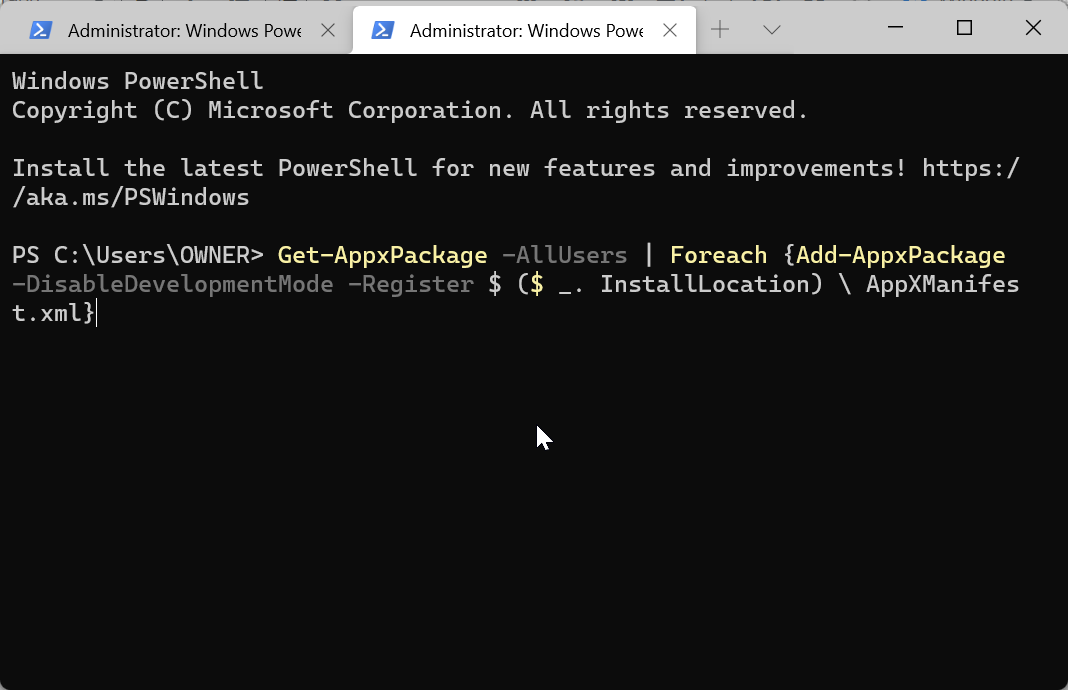Click the Foreach keyword in command

718,255
